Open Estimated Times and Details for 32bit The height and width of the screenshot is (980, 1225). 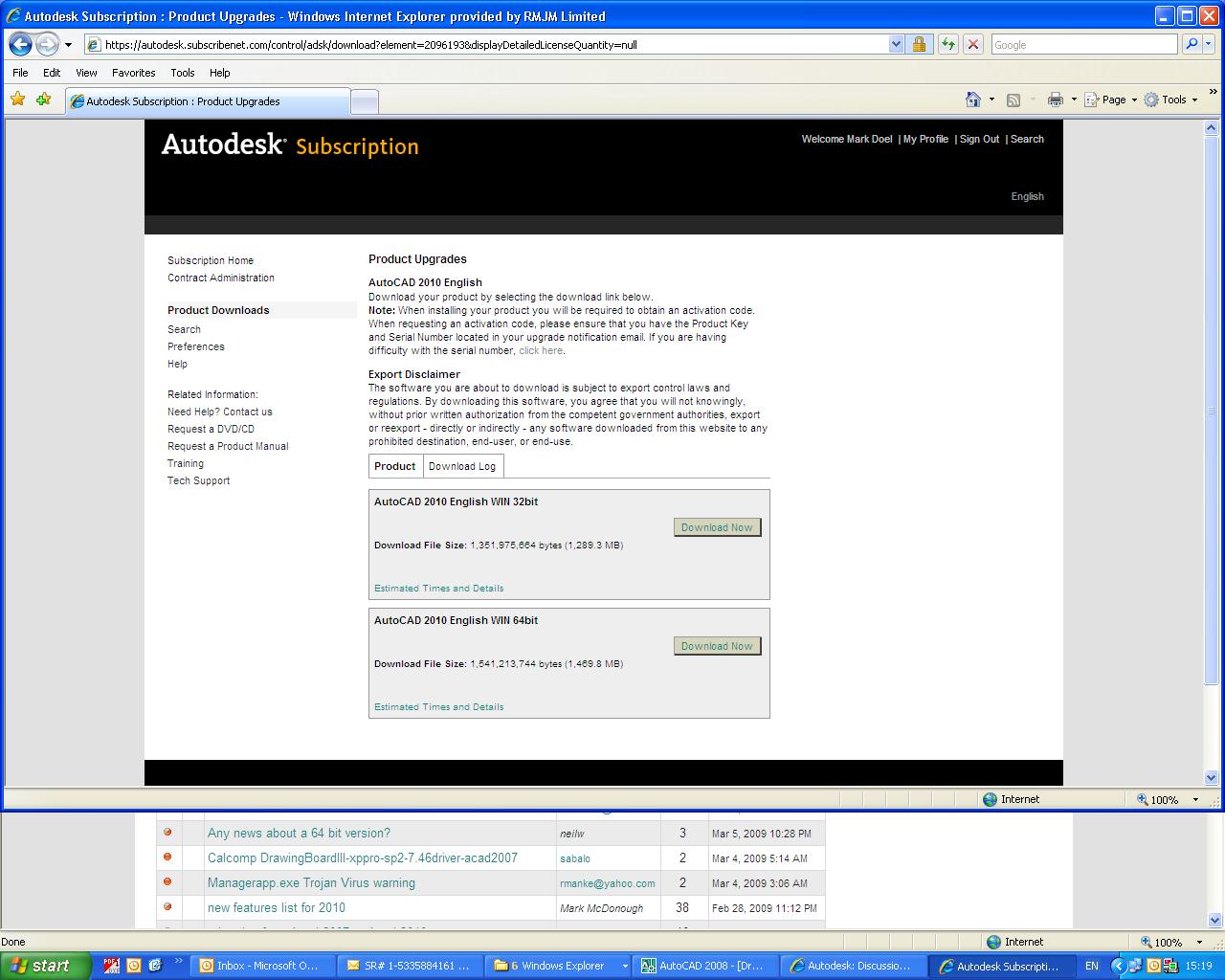pos(438,589)
